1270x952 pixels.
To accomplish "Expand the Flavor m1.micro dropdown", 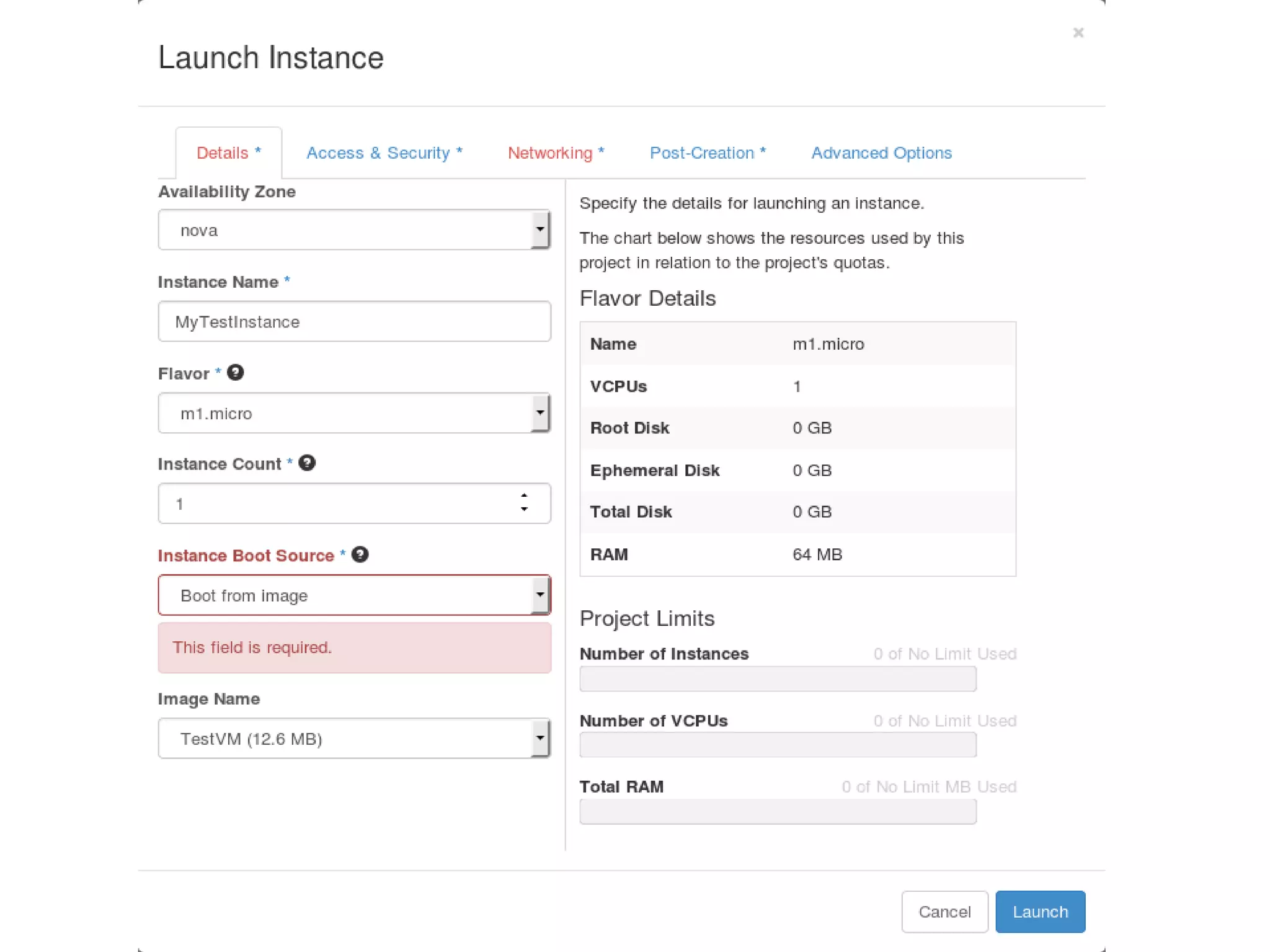I will (353, 413).
